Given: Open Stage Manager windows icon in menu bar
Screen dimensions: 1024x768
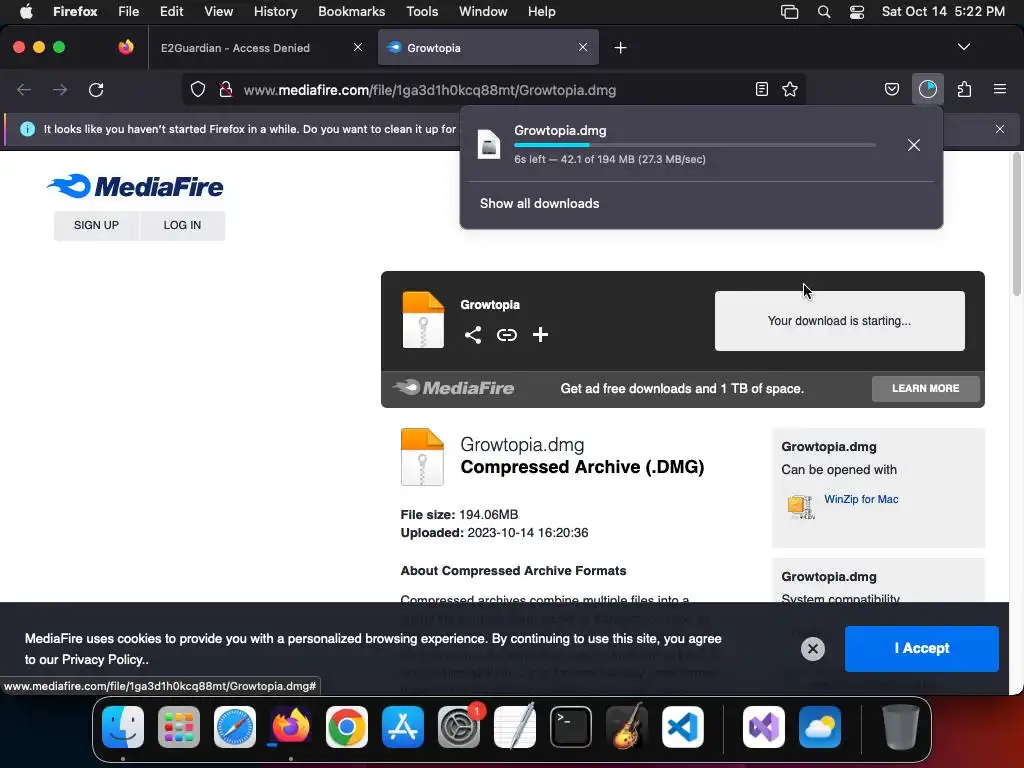Looking at the screenshot, I should pyautogui.click(x=790, y=12).
